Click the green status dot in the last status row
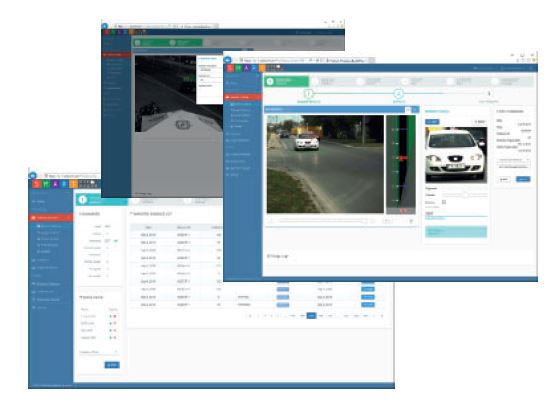The height and width of the screenshot is (419, 559). pyautogui.click(x=111, y=337)
